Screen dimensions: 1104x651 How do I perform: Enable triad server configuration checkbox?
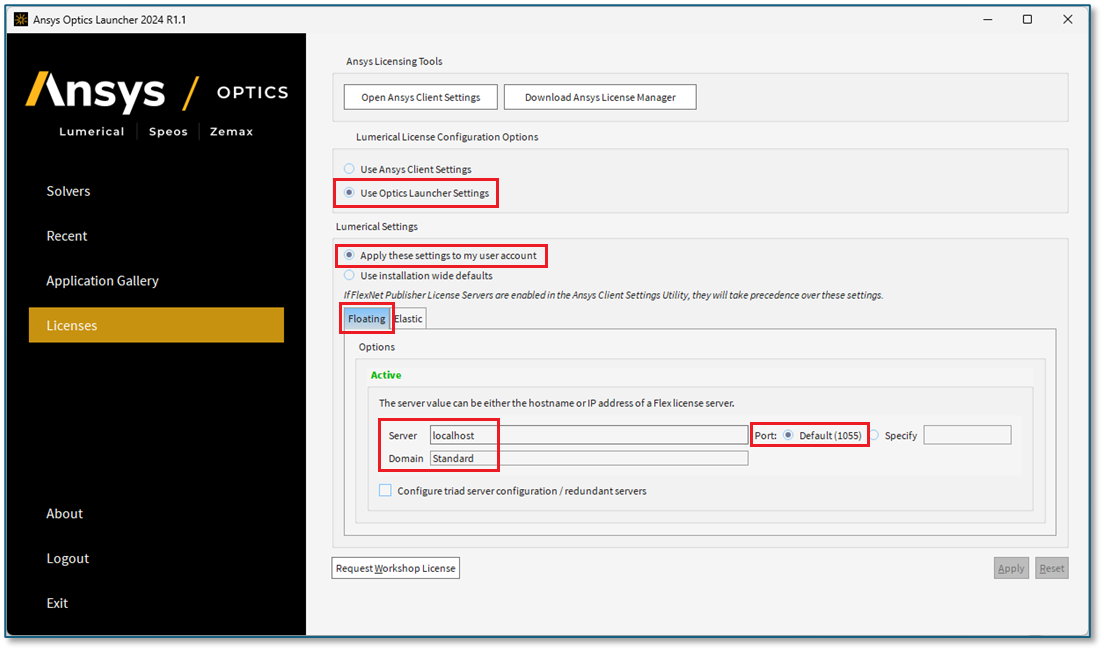coord(385,491)
